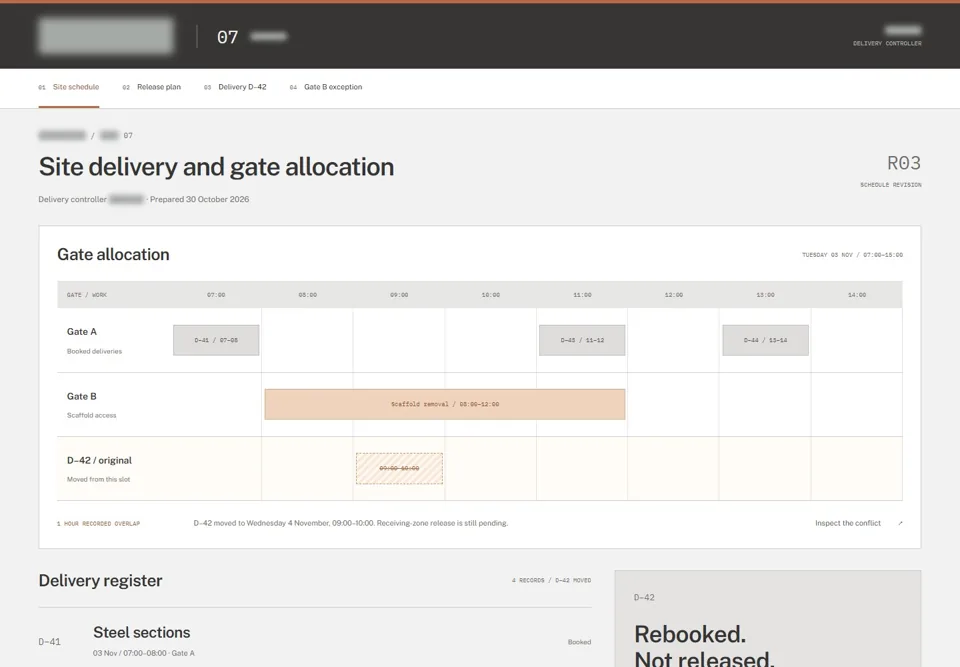This screenshot has width=960, height=667.
Task: Click the 07:00 column header
Action: click(x=216, y=295)
